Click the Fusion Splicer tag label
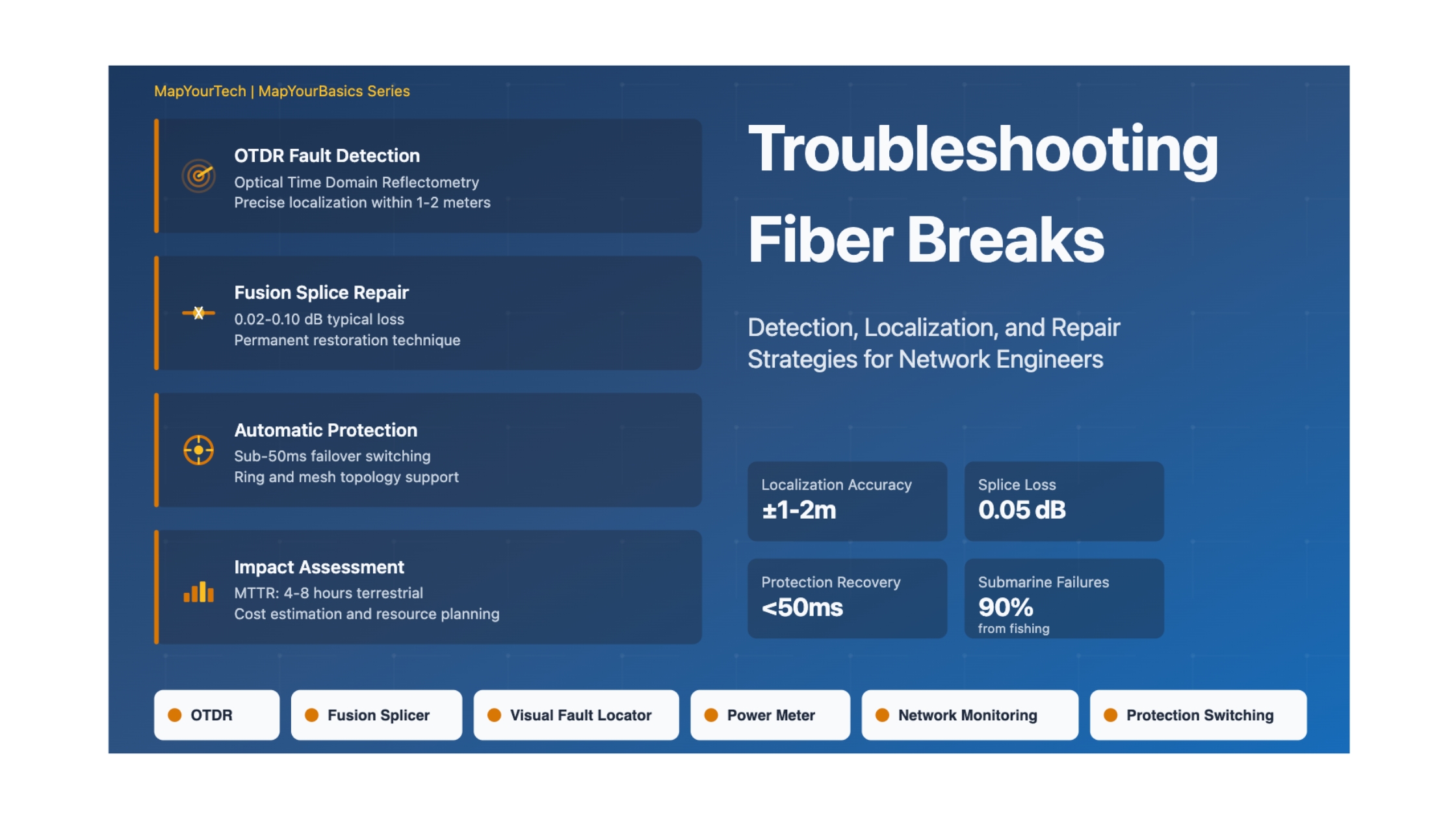 (378, 715)
